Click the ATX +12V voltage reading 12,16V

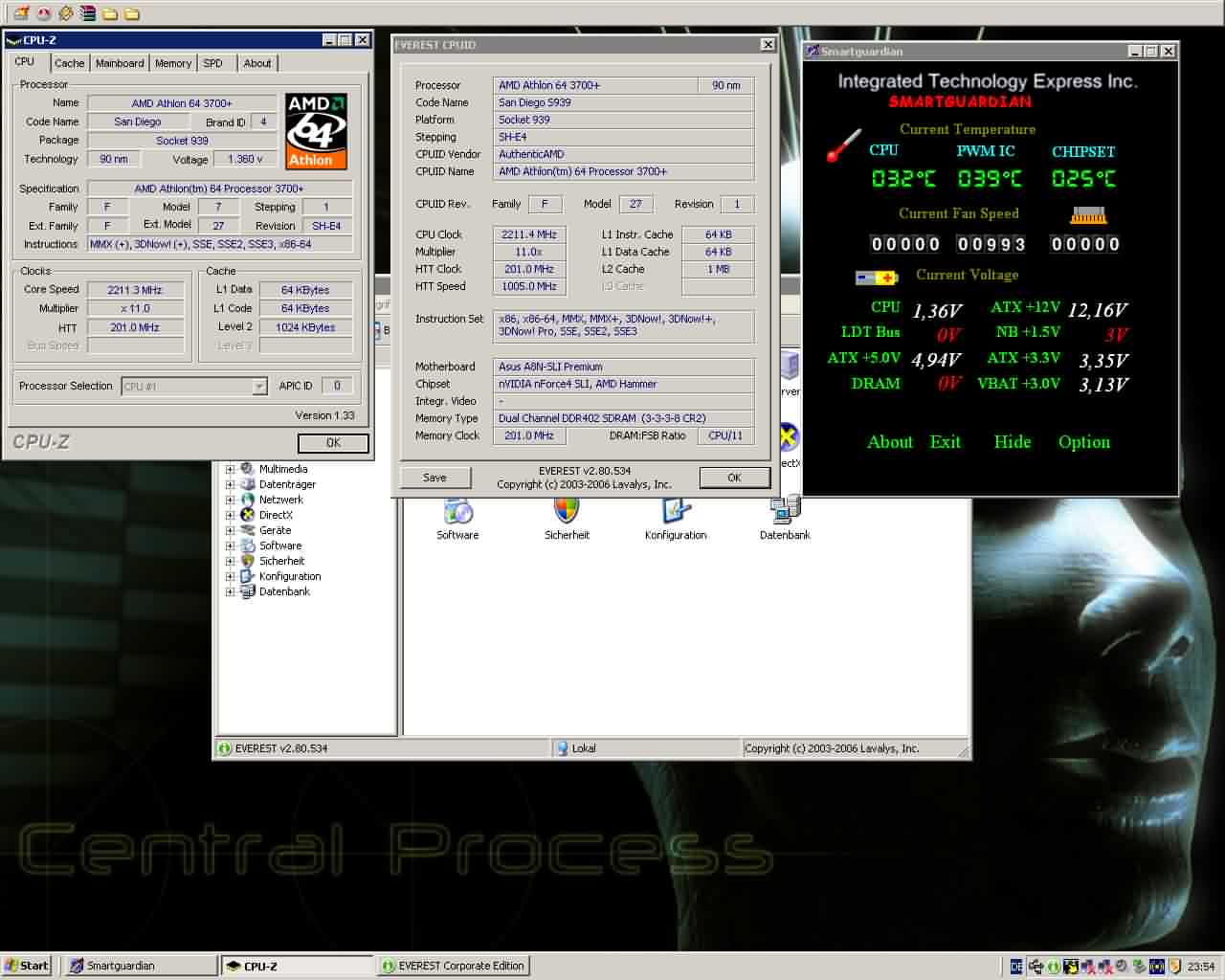coord(1097,309)
